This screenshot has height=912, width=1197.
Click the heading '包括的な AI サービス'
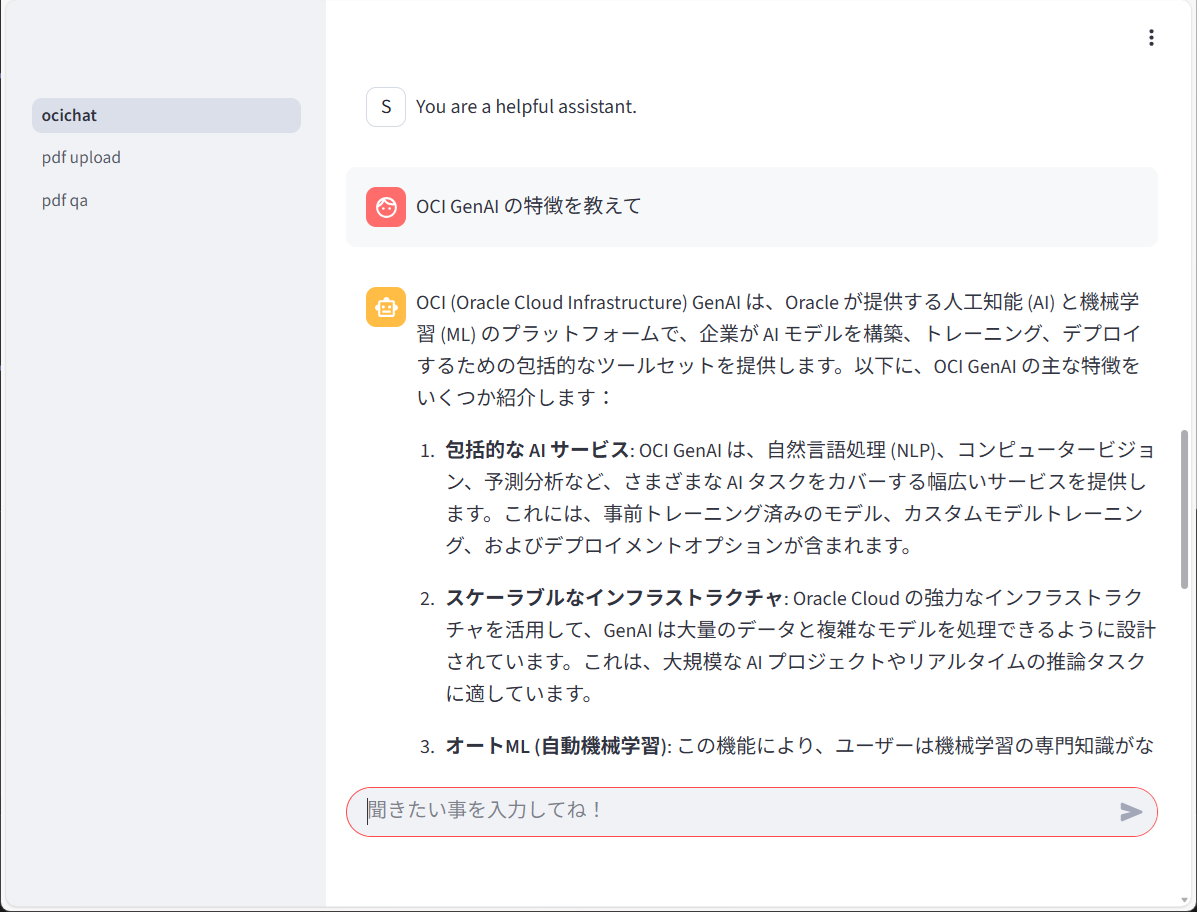coord(537,450)
